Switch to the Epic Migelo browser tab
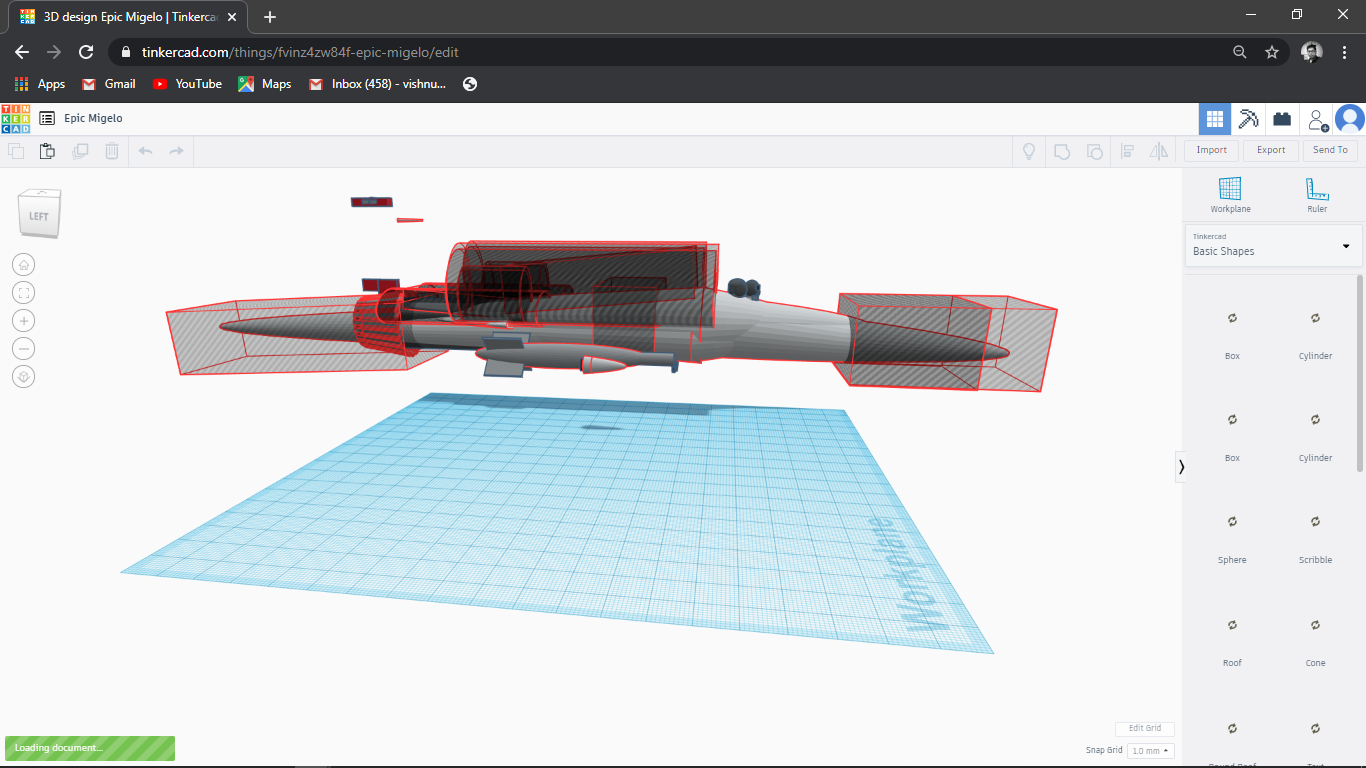The width and height of the screenshot is (1366, 768). pyautogui.click(x=120, y=17)
